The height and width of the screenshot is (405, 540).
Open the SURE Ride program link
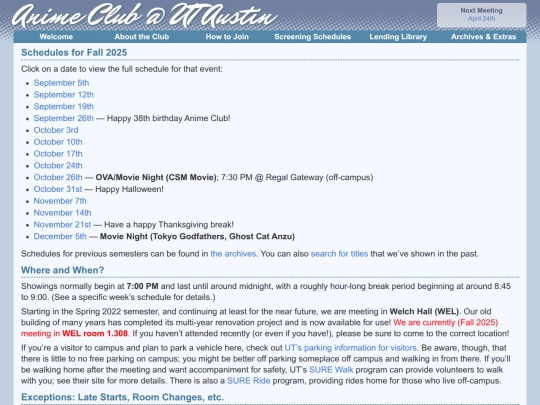tap(249, 381)
